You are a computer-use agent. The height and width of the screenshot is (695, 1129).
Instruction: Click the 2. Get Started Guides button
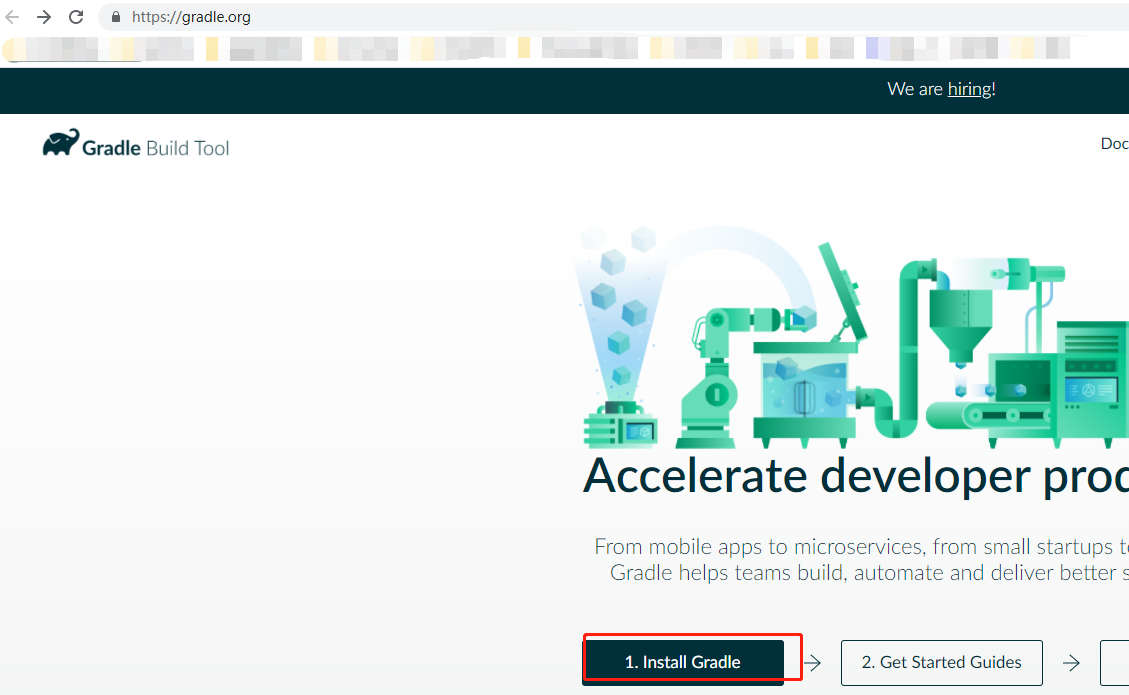[x=941, y=662]
